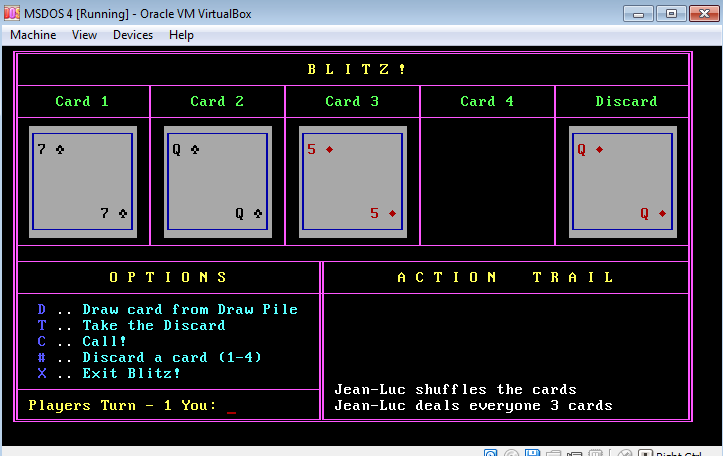Click the VirtualBox icon in title bar
Image resolution: width=723 pixels, height=456 pixels.
[x=13, y=13]
